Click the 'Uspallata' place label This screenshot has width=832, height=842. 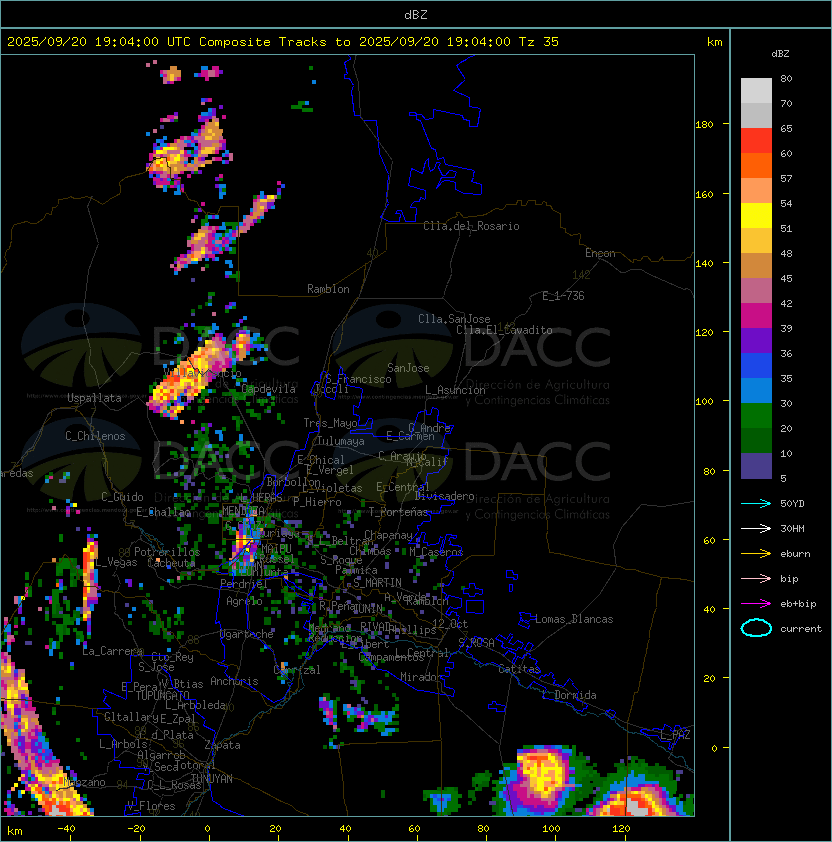coord(94,398)
